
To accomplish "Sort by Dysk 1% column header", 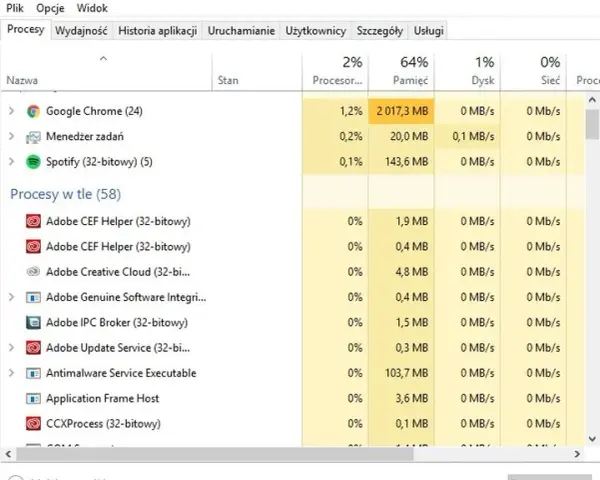I will [x=467, y=71].
